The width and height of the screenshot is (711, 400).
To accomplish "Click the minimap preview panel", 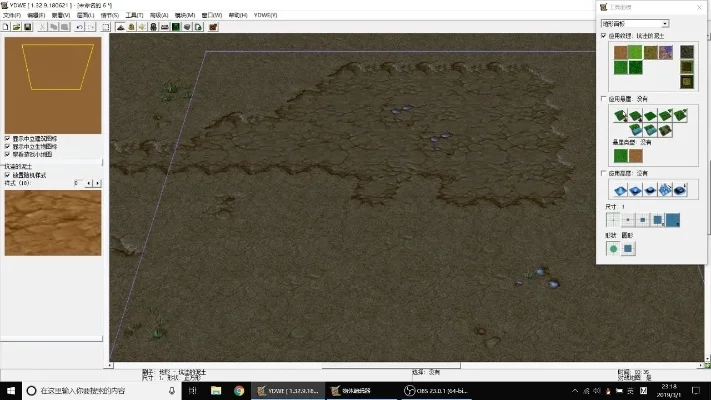I will click(x=53, y=85).
